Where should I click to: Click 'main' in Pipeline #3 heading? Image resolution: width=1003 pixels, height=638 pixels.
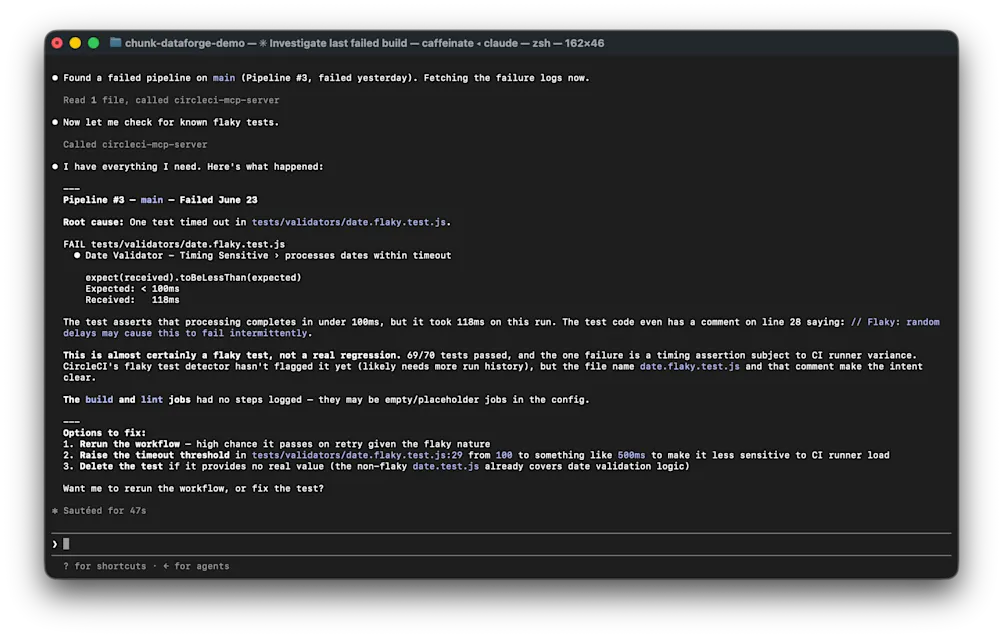[152, 200]
